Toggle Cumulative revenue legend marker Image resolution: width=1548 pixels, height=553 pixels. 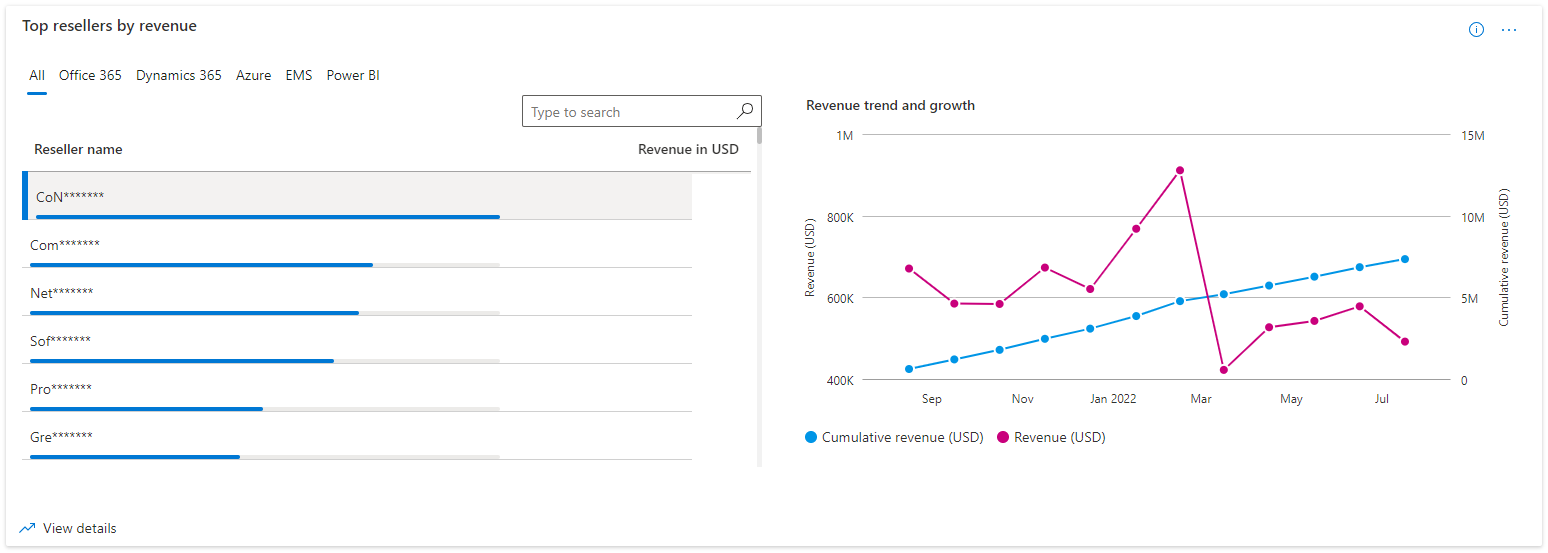click(x=811, y=437)
